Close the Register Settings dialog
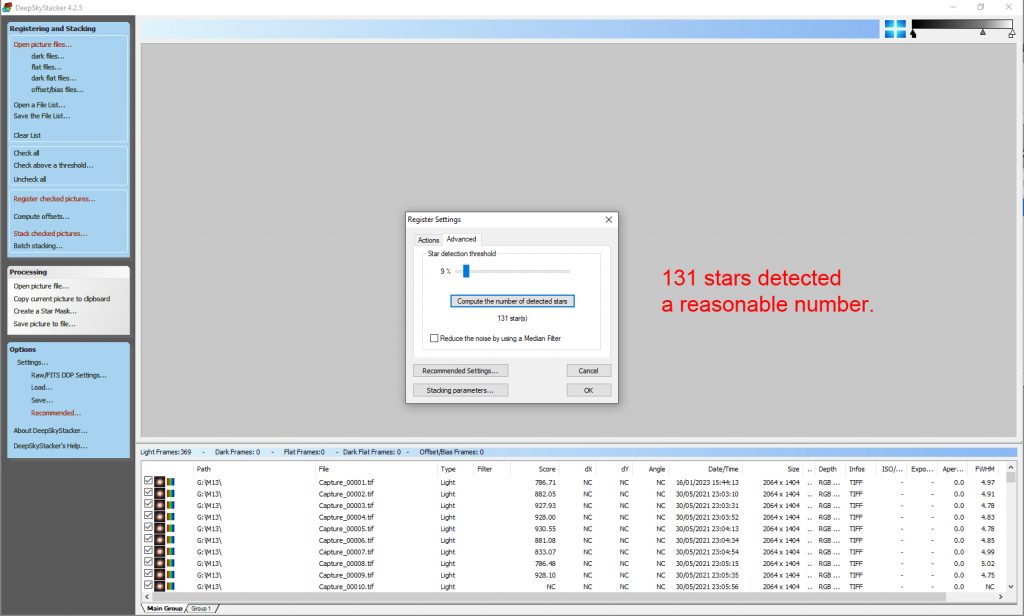Viewport: 1024px width, 616px height. click(609, 219)
